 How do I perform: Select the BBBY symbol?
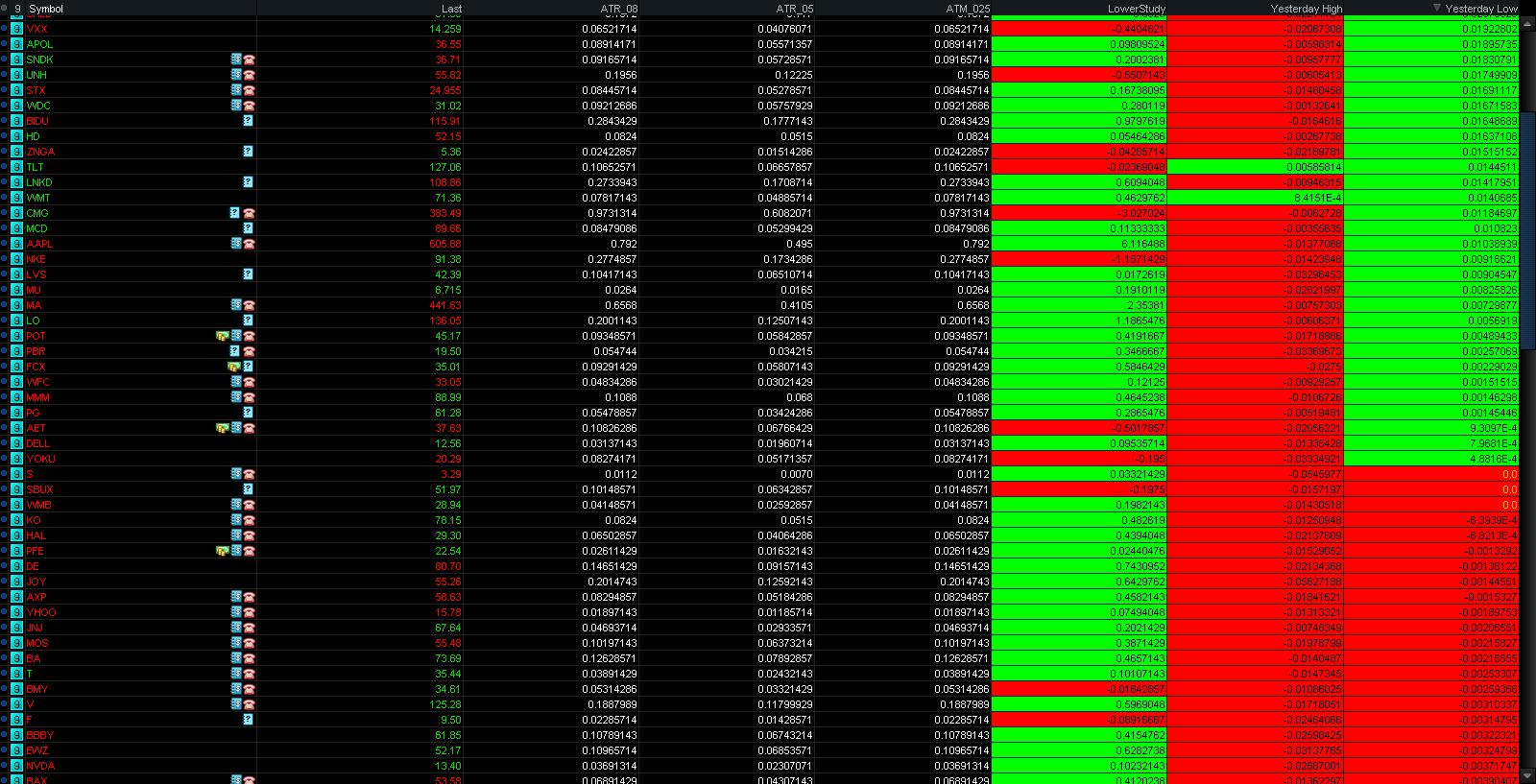coord(40,735)
